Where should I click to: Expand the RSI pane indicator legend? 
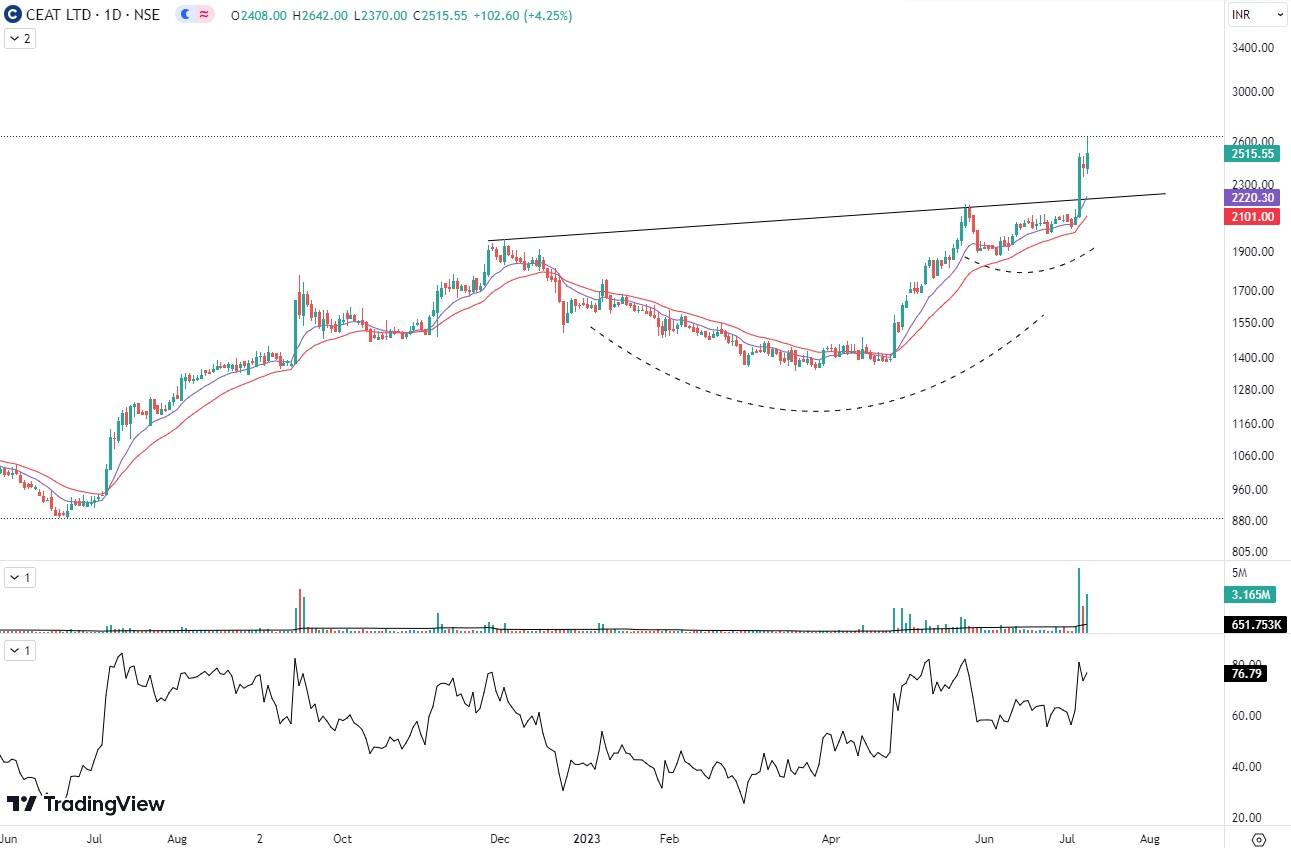[x=20, y=651]
